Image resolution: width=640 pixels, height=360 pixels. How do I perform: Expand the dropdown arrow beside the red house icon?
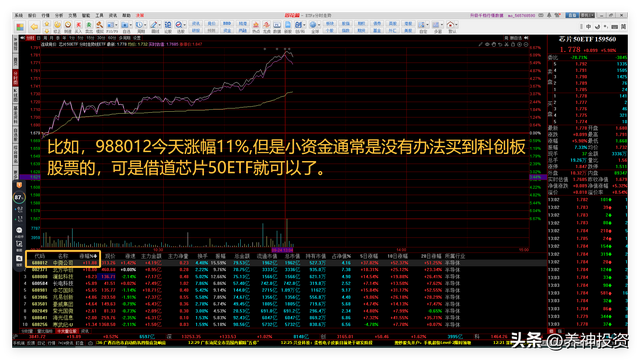(x=456, y=25)
